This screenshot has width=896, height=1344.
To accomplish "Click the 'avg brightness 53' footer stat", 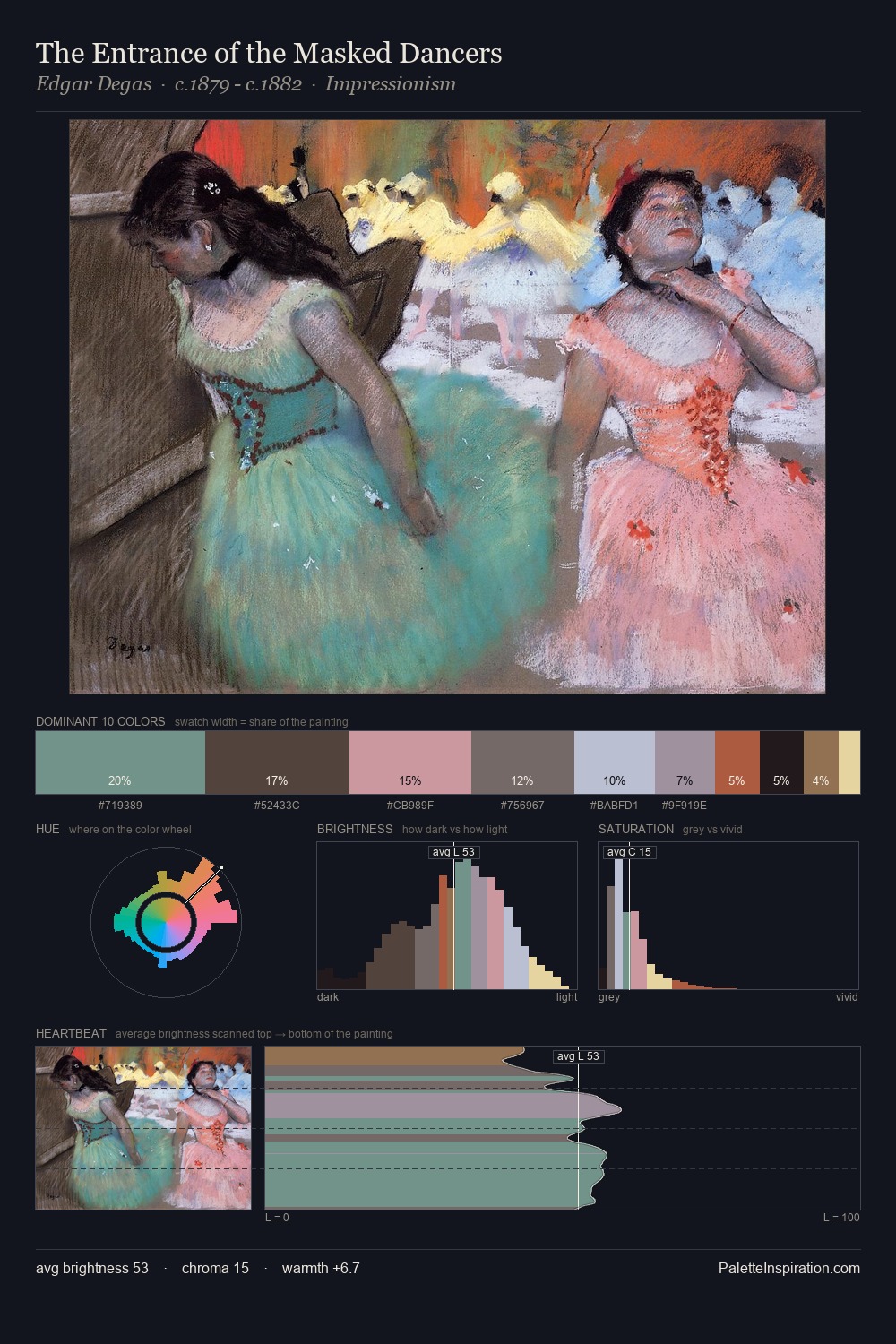I will (92, 1268).
